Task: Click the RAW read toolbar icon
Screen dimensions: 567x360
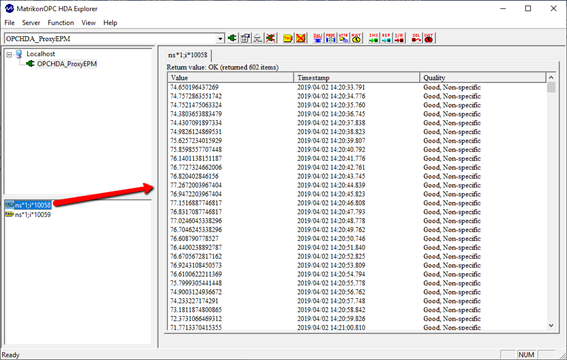Action: (x=318, y=38)
